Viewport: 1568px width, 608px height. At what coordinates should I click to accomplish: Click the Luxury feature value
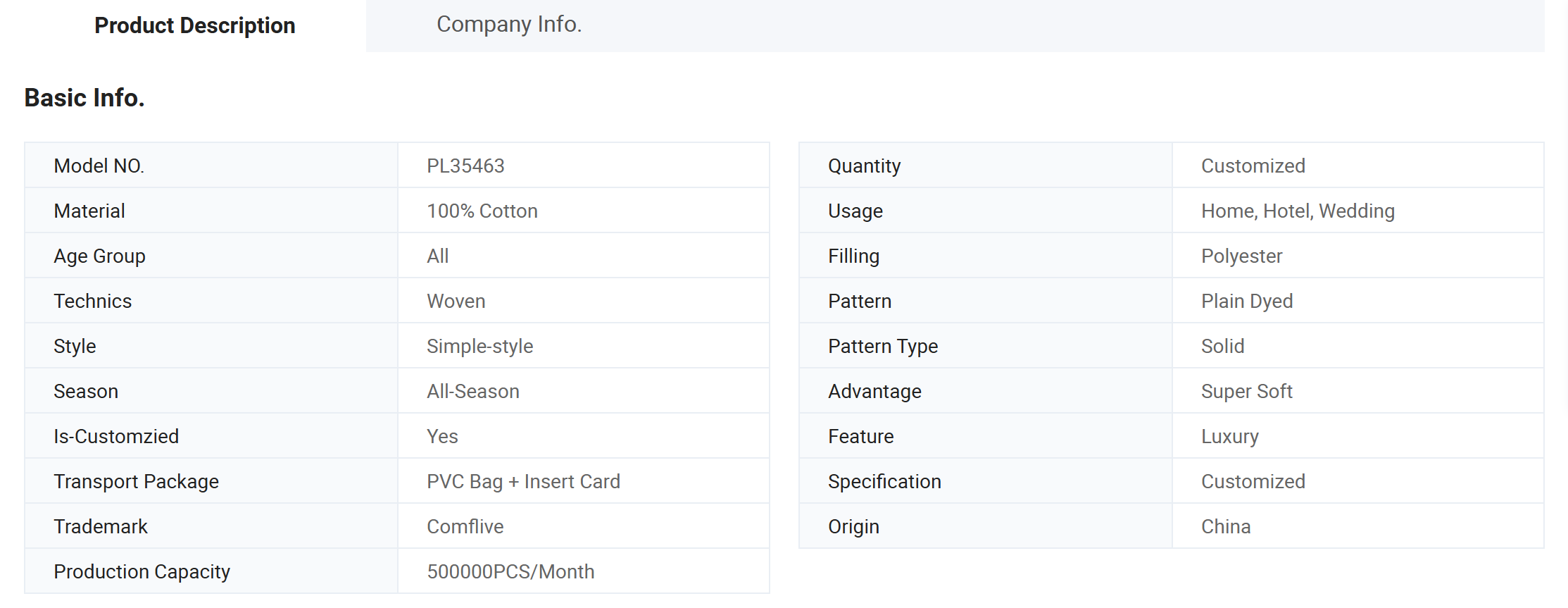(1230, 436)
